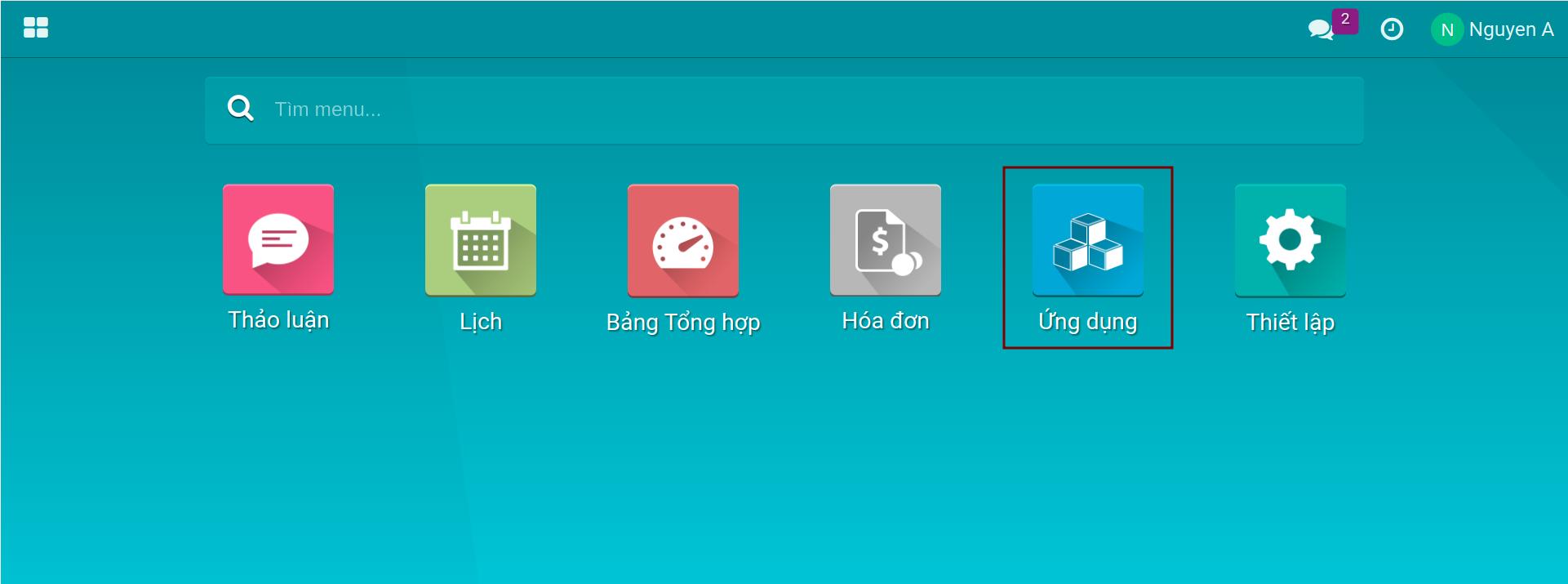Click the Ứng dụng label
This screenshot has height=584, width=1568.
click(1088, 322)
